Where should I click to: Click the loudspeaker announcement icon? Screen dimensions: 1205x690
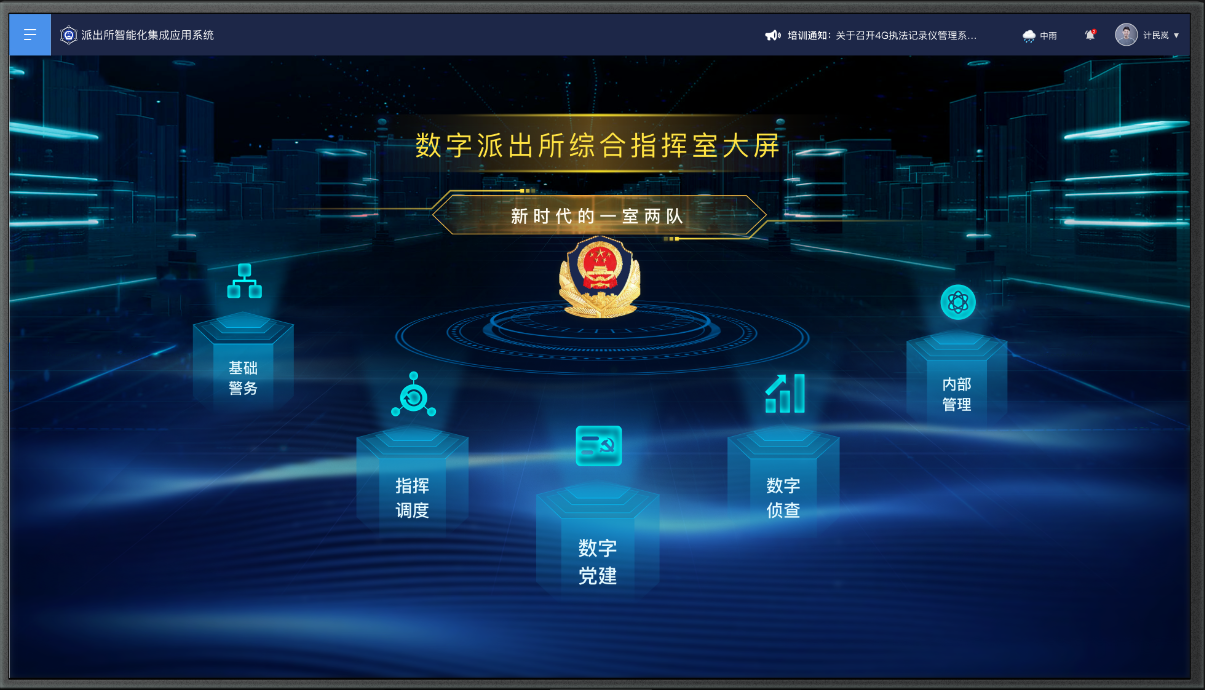tap(772, 35)
